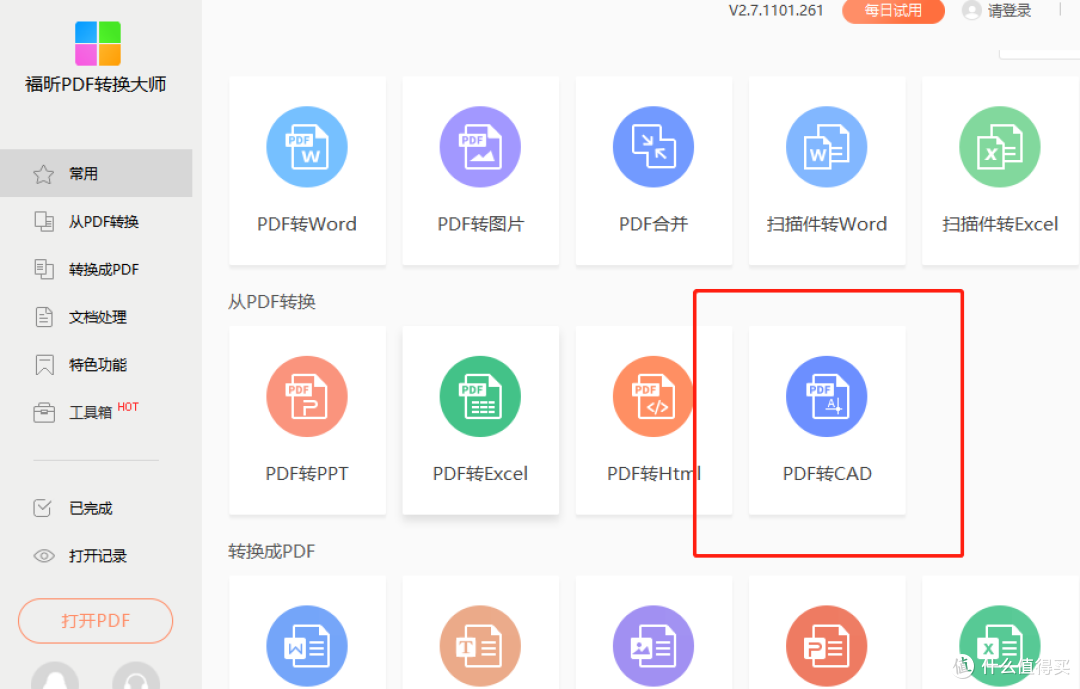Screen dimensions: 1080x689
Task: Launch the 扫描件转Excel tool
Action: (1000, 170)
